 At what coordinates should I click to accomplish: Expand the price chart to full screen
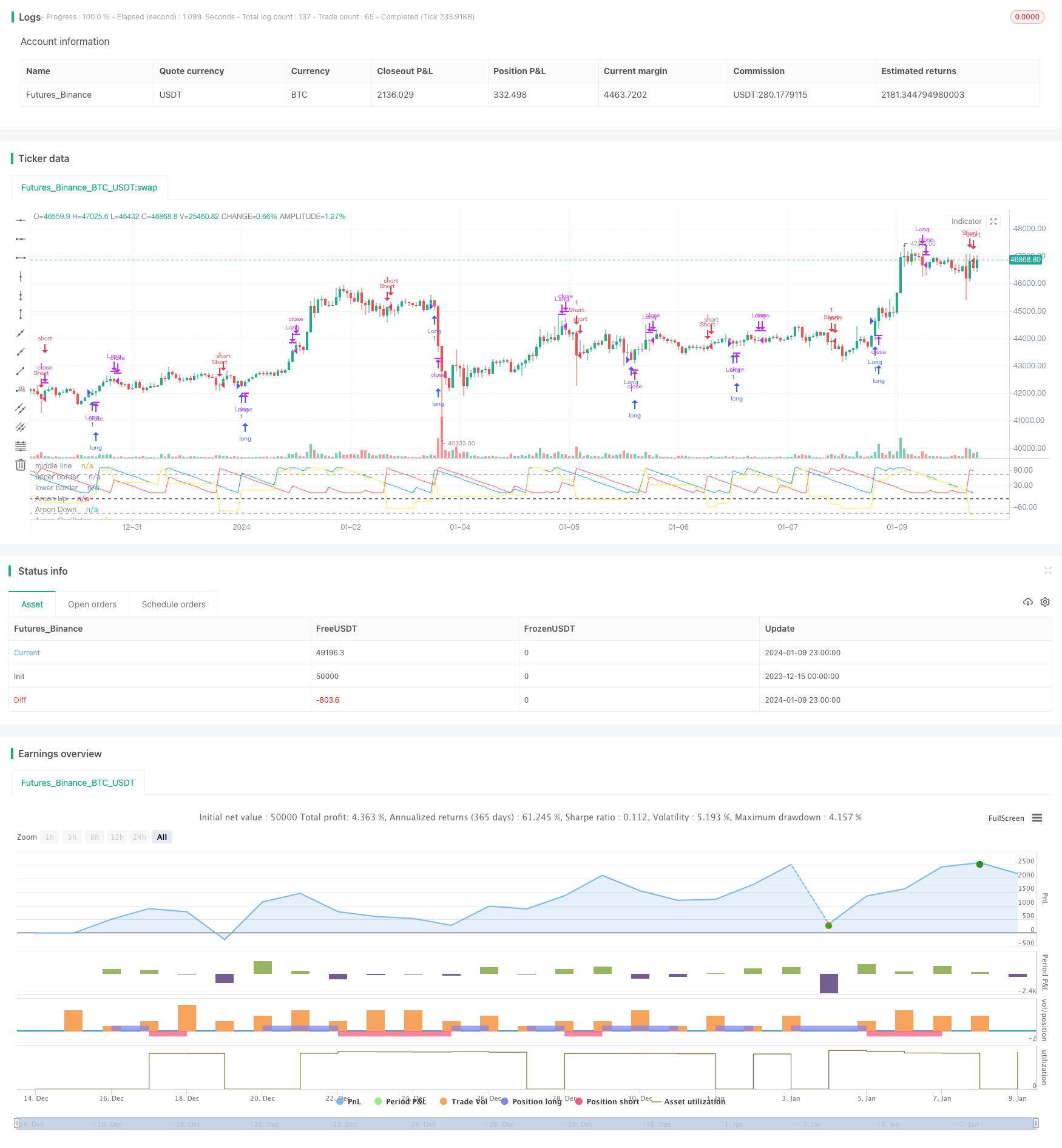pos(993,221)
